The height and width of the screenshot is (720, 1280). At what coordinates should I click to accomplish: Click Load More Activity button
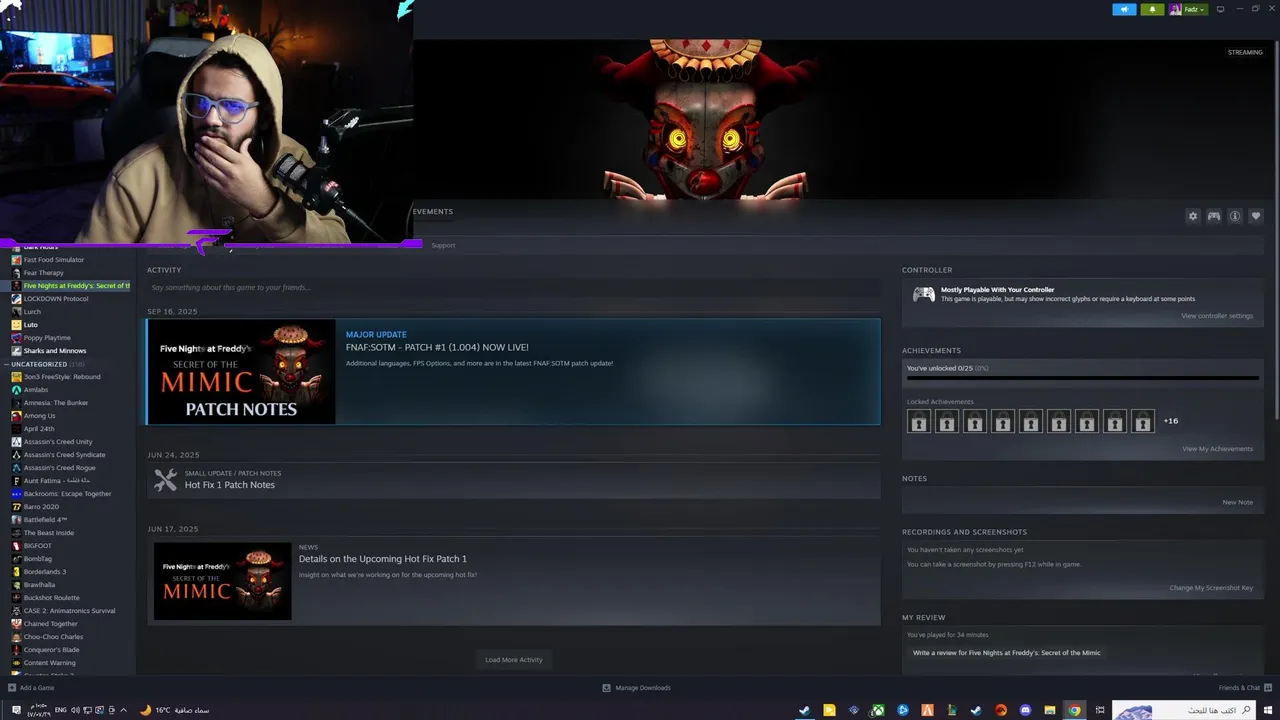[x=514, y=660]
